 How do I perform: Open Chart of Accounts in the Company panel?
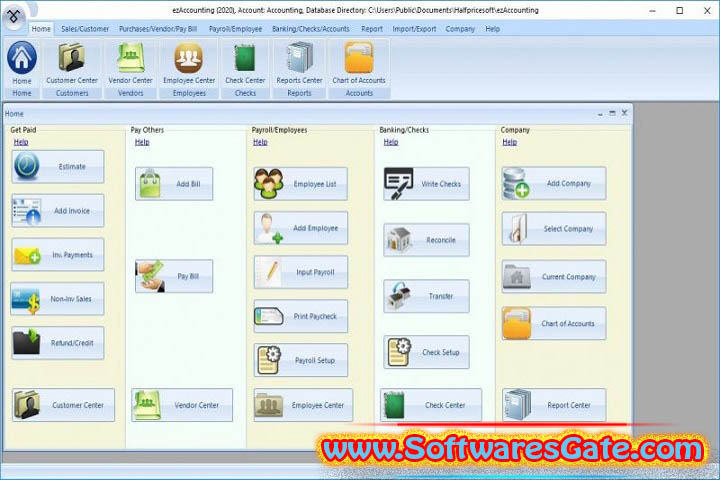point(554,324)
